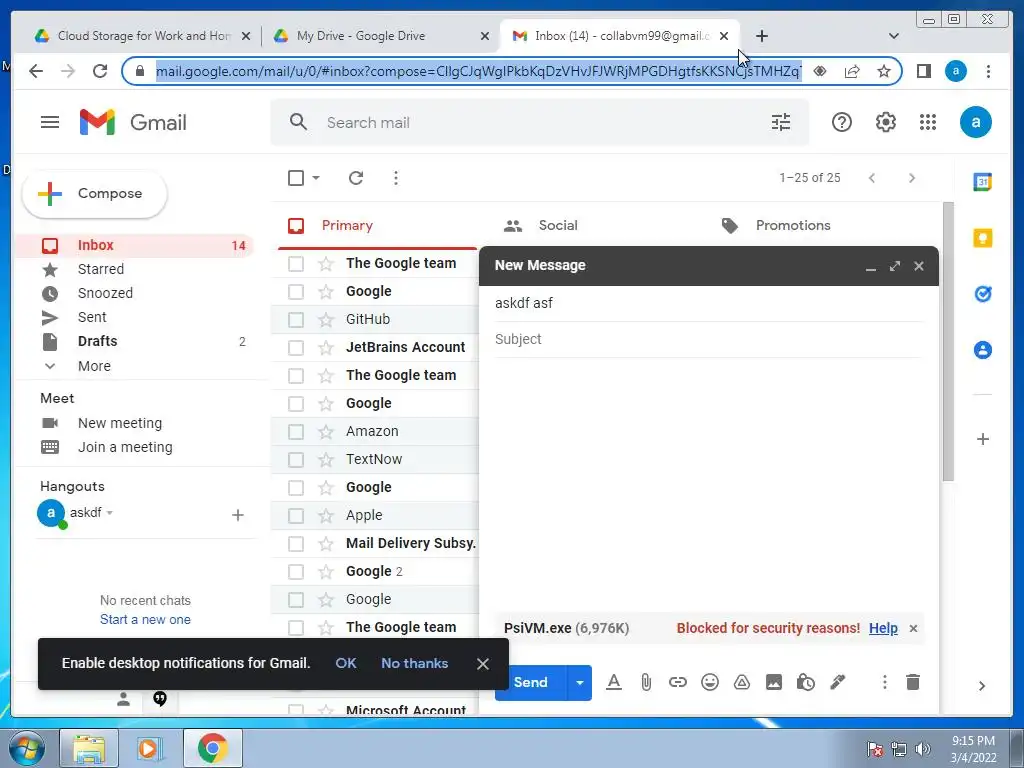Star the GitHub email

(x=325, y=319)
